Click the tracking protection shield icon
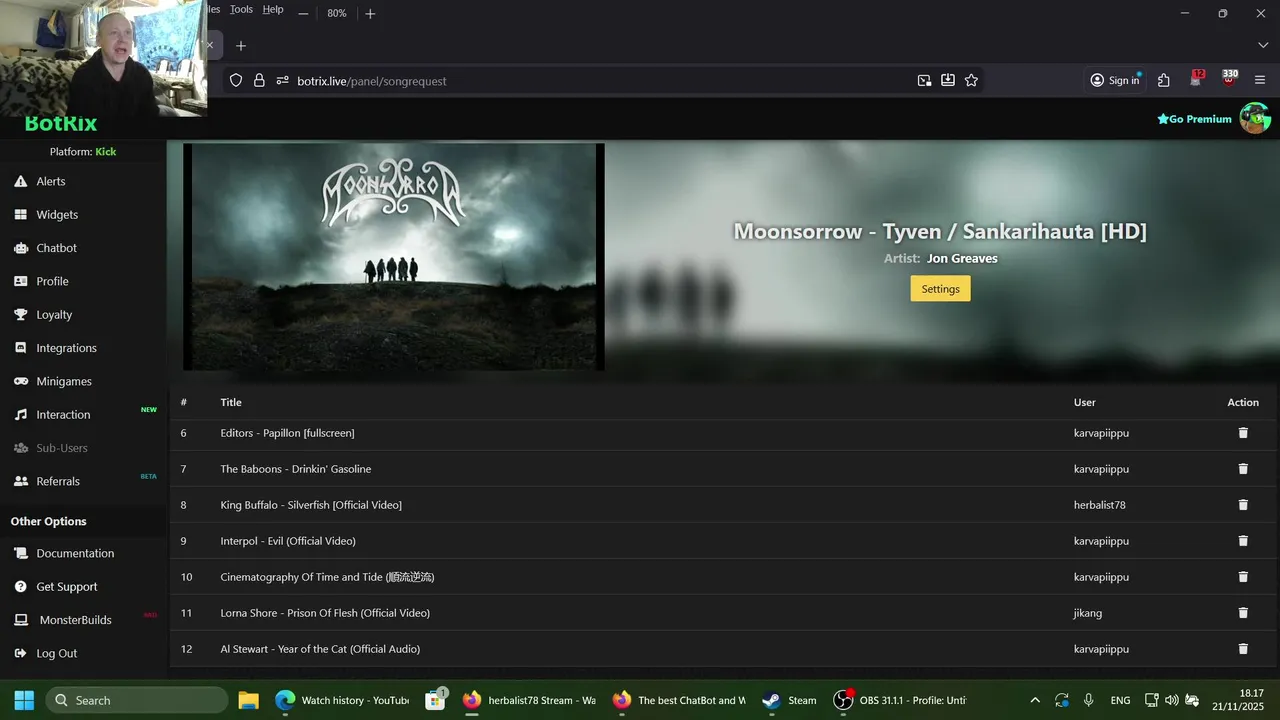 (236, 80)
